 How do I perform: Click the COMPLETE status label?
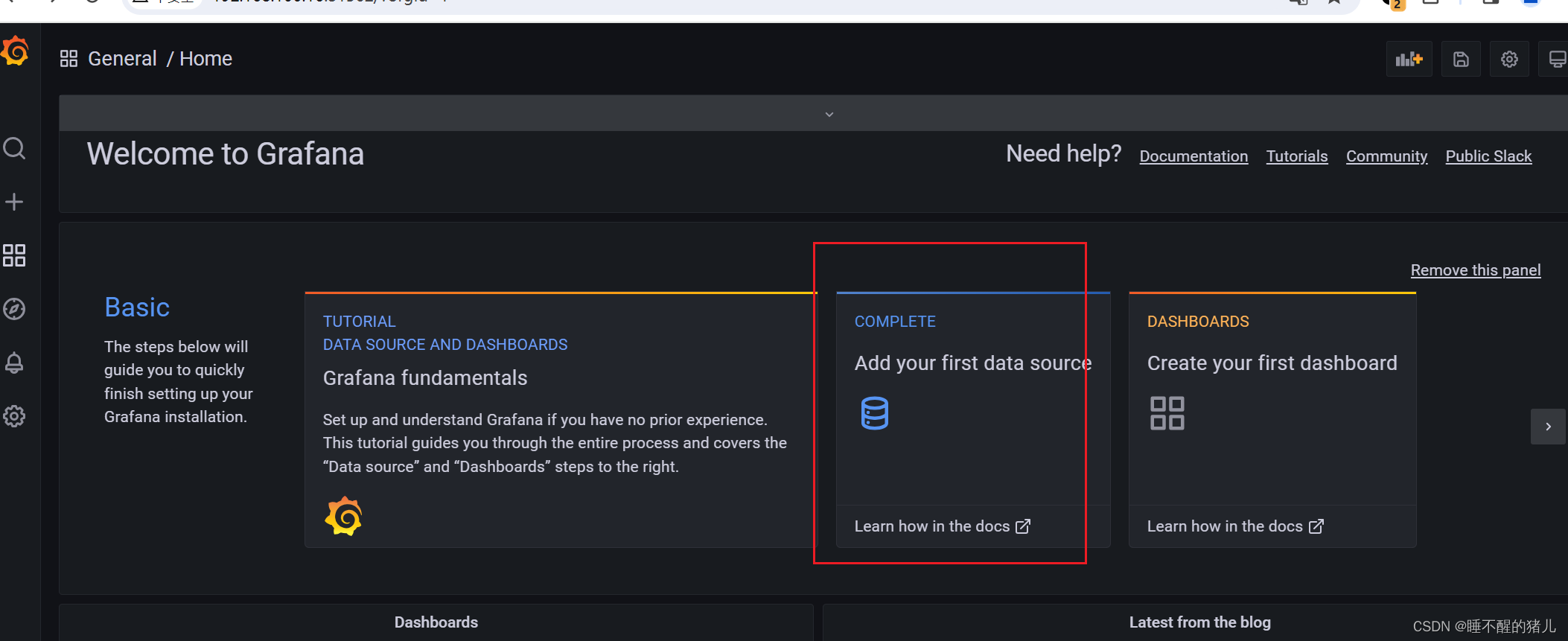point(895,322)
